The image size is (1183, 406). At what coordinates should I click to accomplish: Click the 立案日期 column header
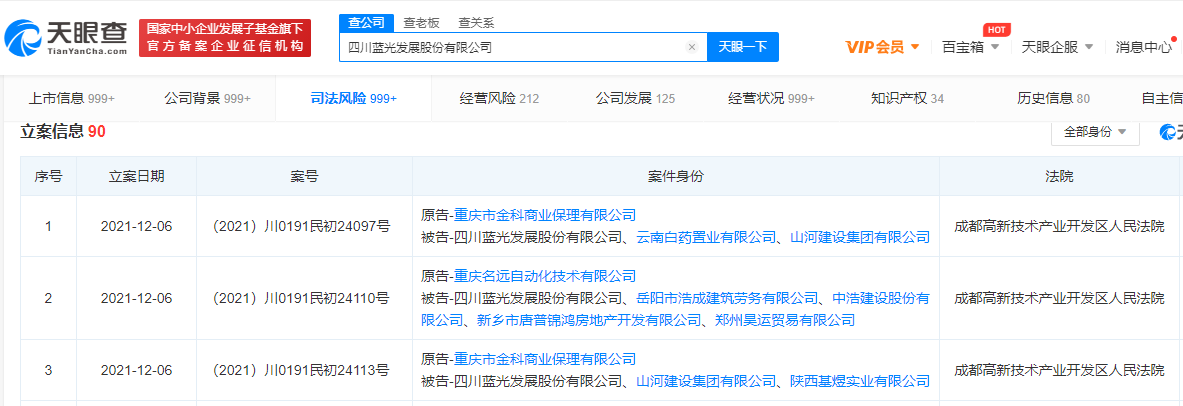pos(137,177)
